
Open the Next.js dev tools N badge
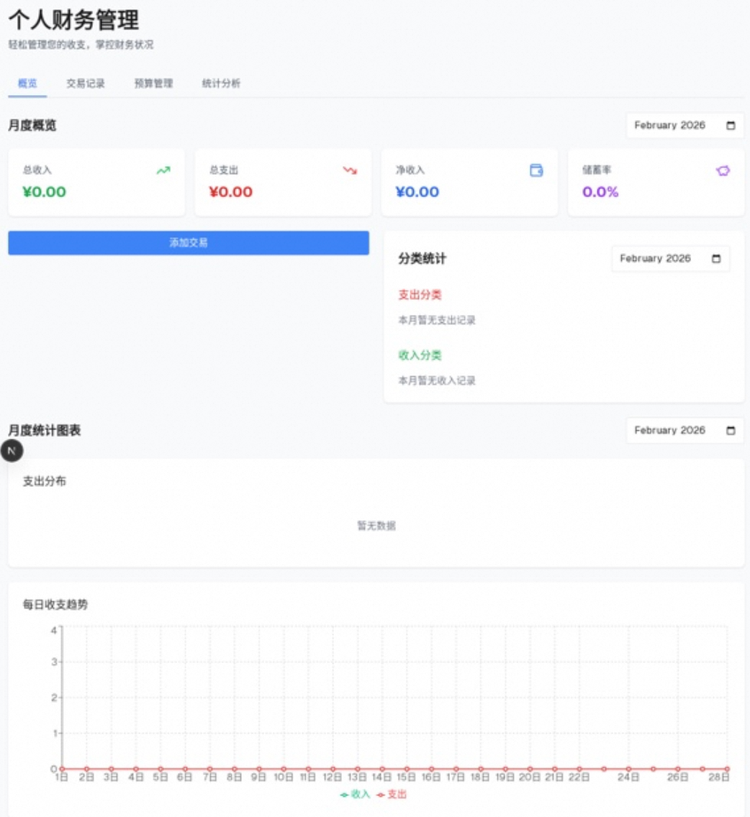point(11,450)
